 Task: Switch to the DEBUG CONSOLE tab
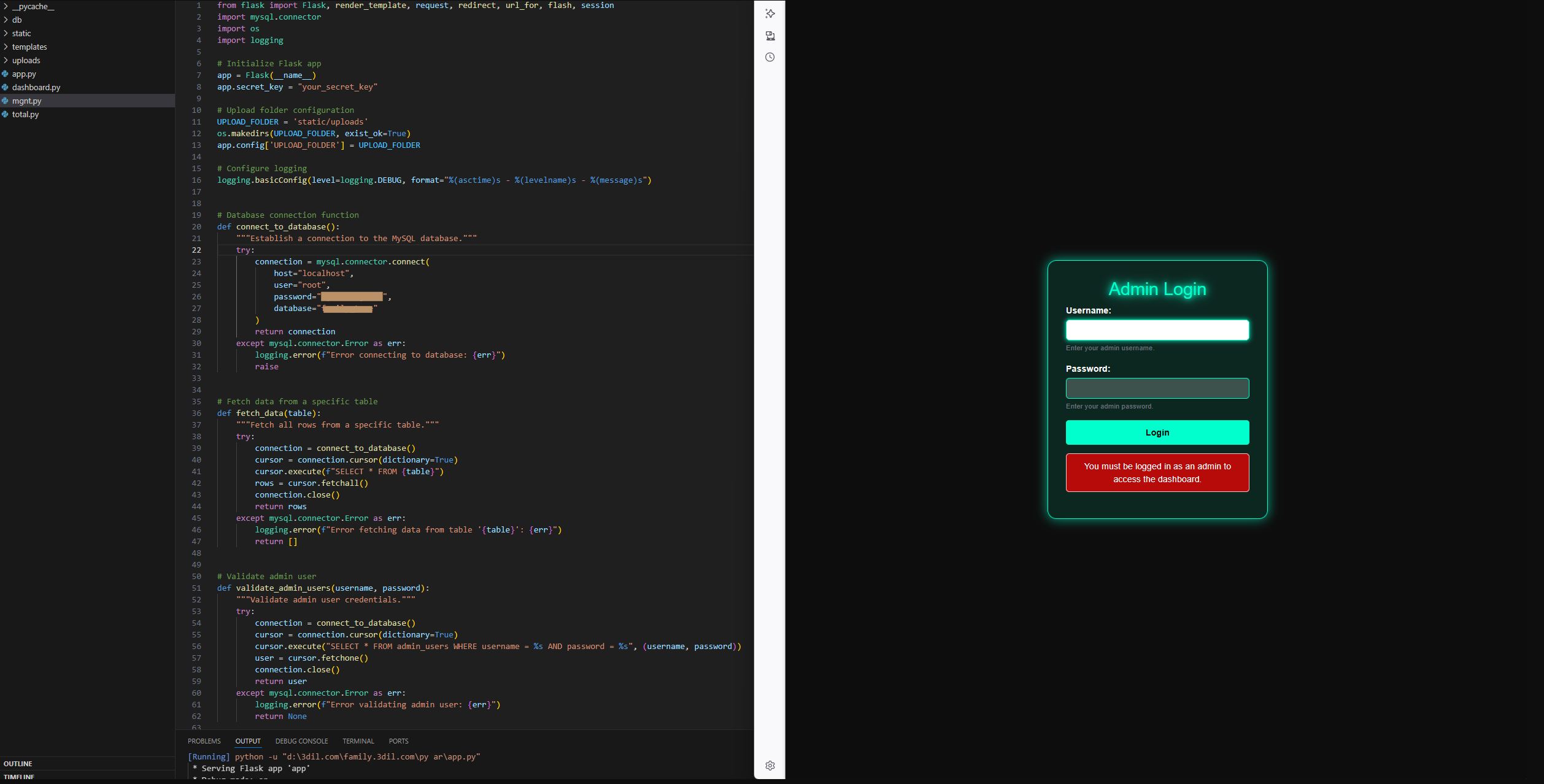(301, 741)
